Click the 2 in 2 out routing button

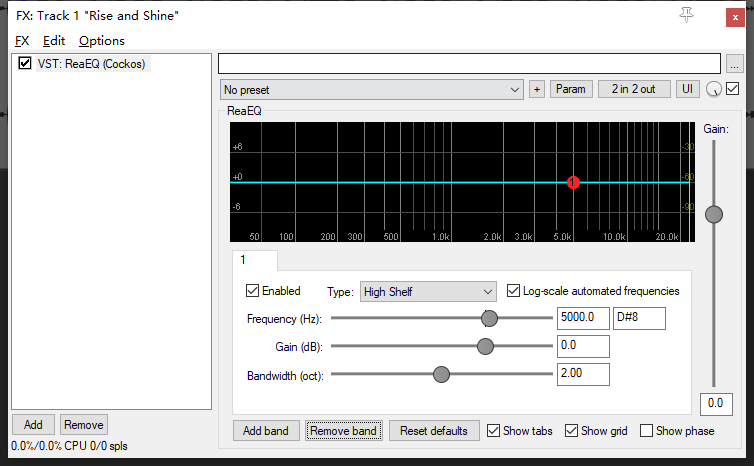(634, 89)
